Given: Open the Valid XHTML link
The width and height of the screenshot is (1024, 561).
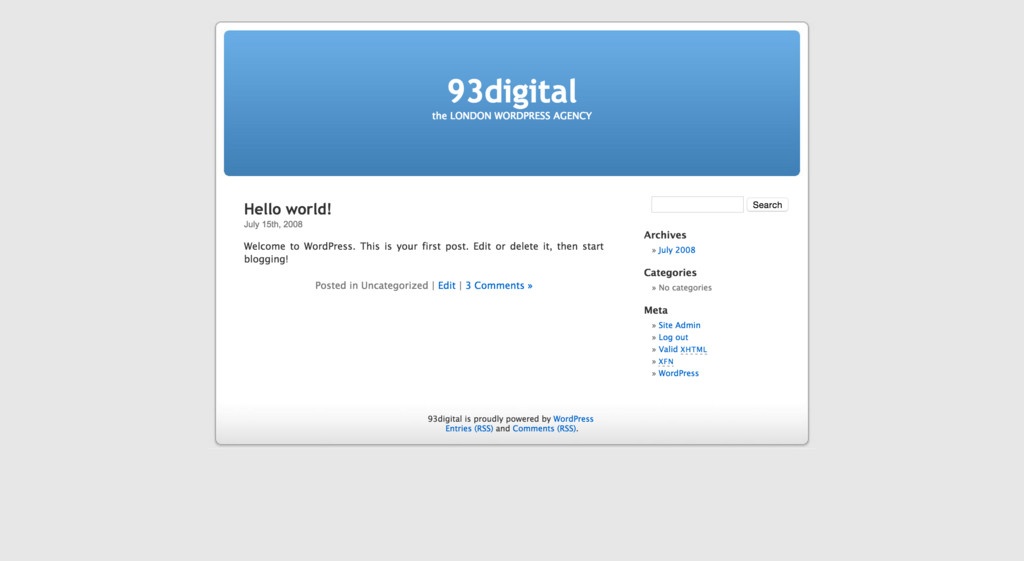Looking at the screenshot, I should (x=682, y=349).
